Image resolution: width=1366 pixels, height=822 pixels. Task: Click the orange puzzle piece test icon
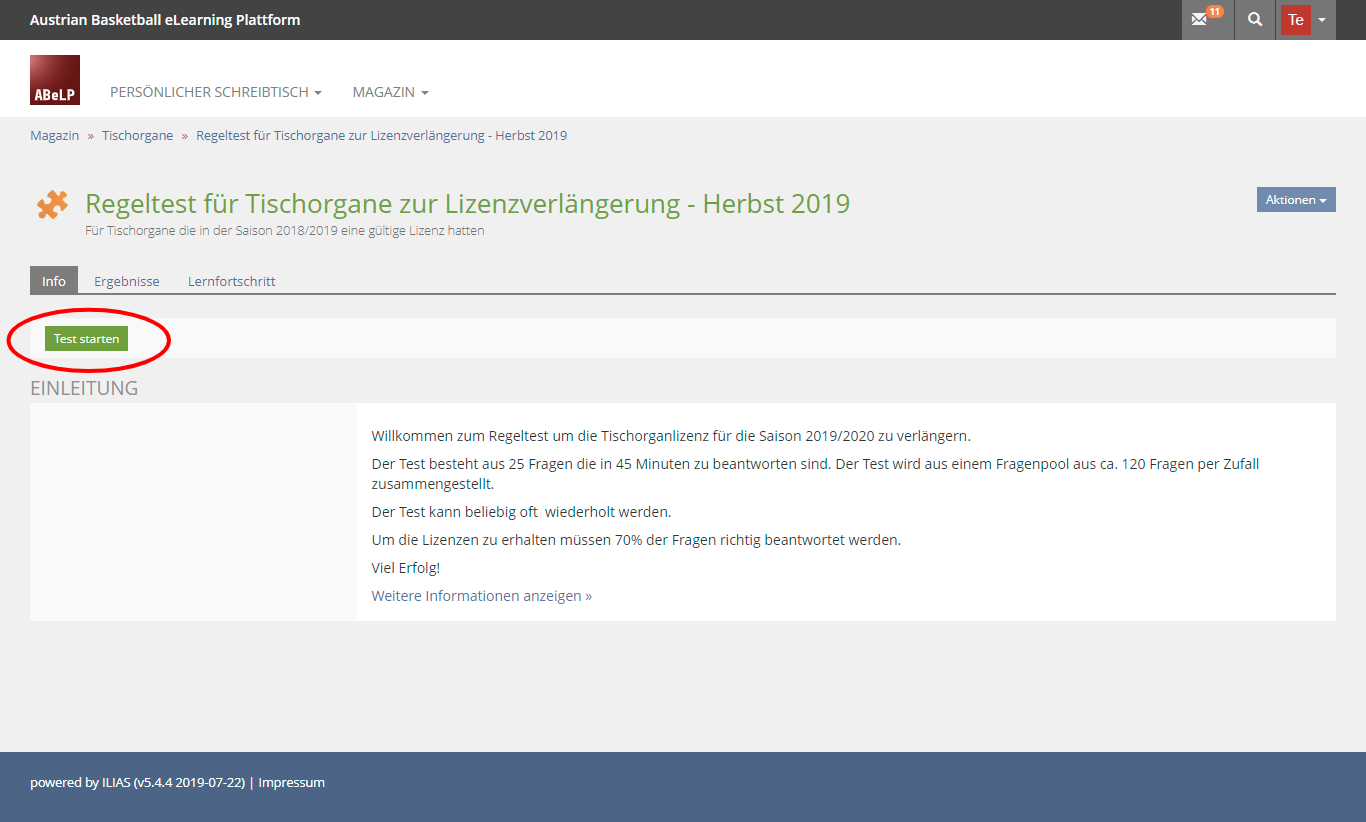(x=52, y=205)
